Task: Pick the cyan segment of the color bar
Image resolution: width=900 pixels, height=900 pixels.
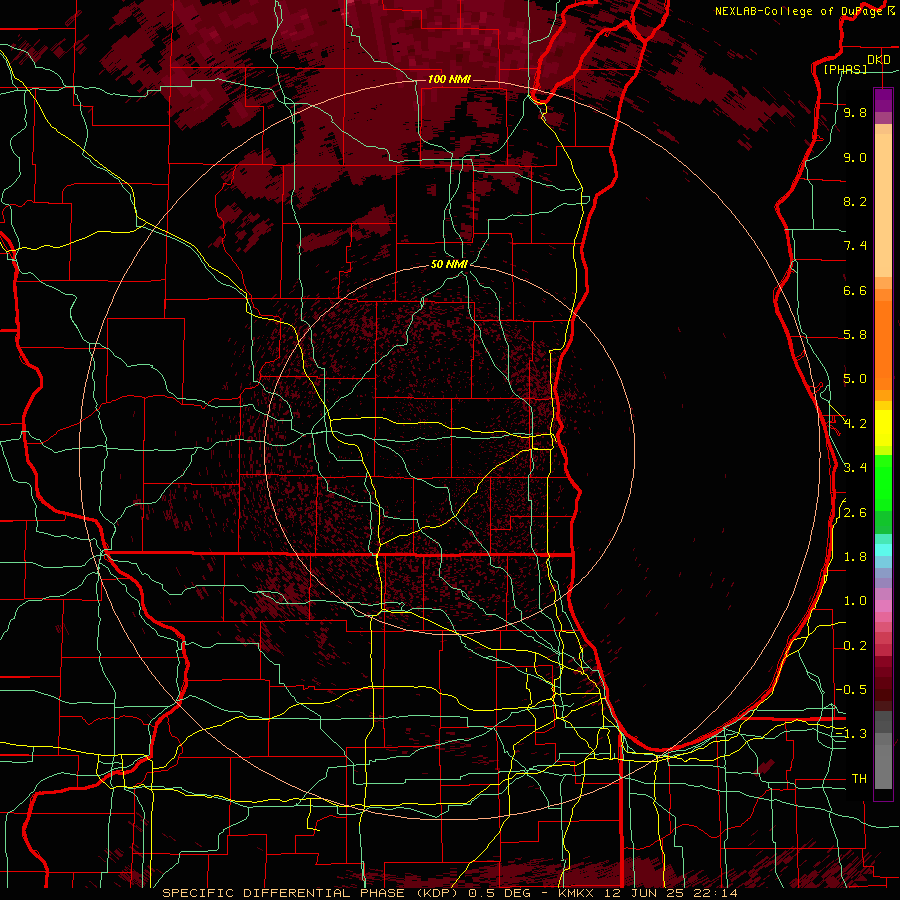Action: [x=883, y=550]
